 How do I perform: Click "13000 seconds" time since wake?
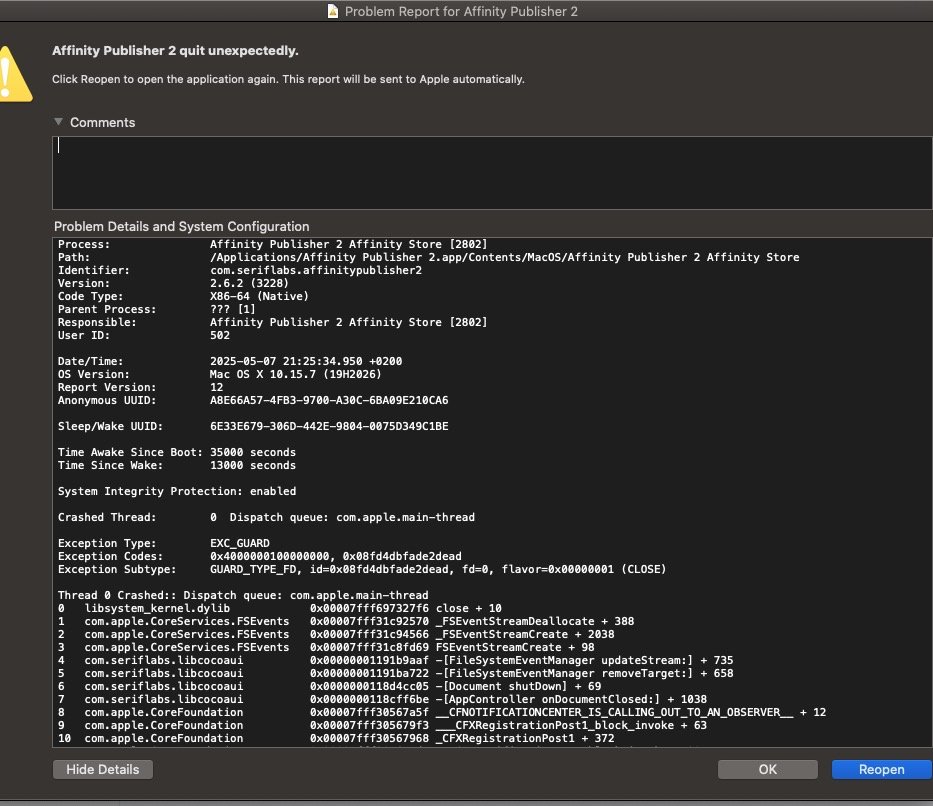[x=253, y=465]
